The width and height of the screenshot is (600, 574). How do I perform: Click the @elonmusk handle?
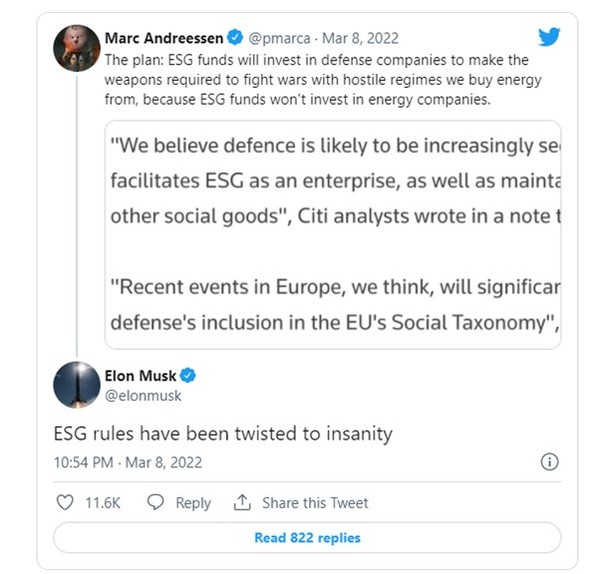pos(143,395)
